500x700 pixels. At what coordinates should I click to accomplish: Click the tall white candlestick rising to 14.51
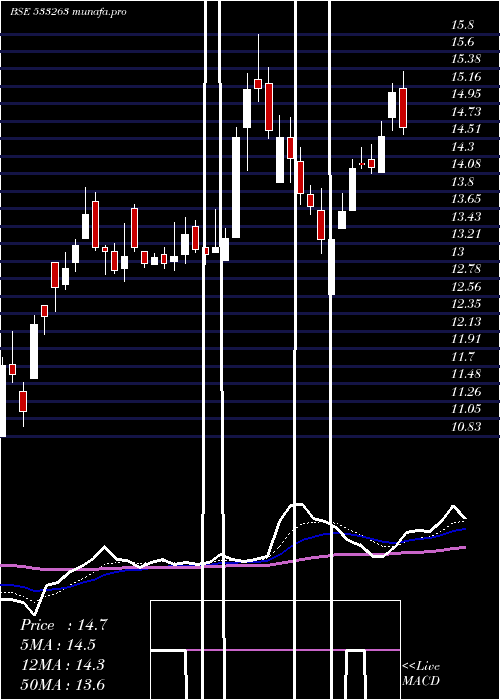tap(236, 188)
